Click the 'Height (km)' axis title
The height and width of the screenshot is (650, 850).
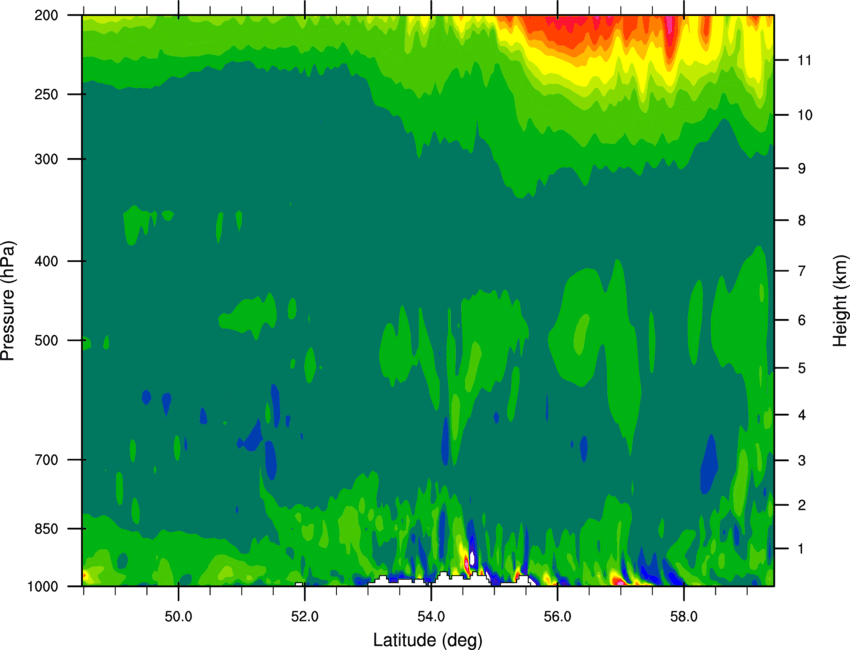click(840, 300)
